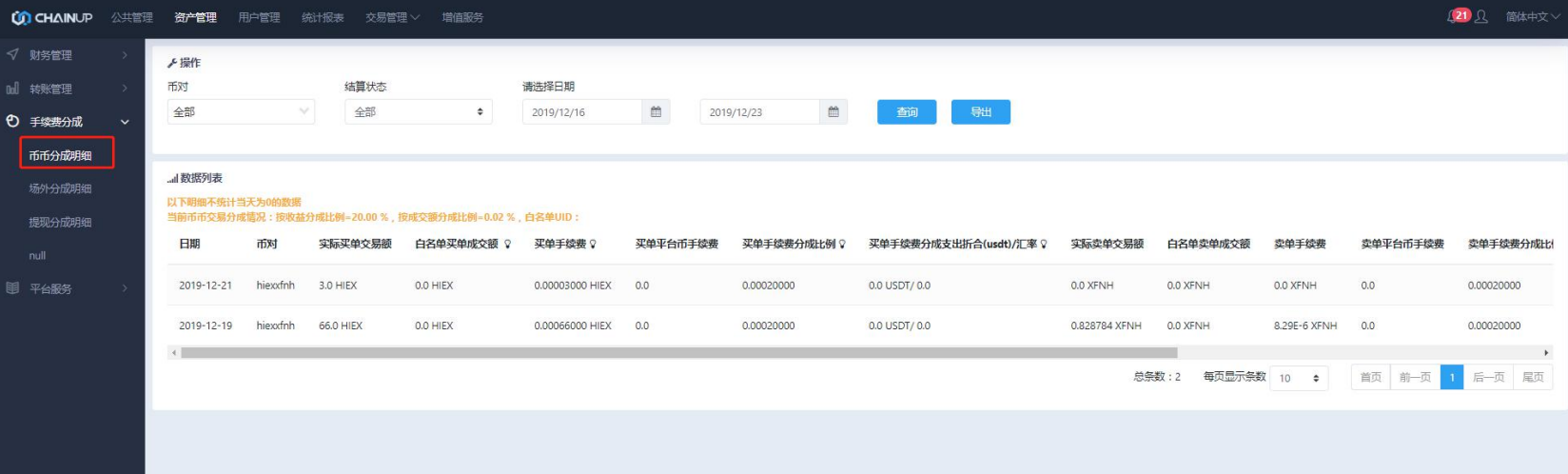Open the 增值服务 top menu
1568x474 pixels.
tap(462, 17)
